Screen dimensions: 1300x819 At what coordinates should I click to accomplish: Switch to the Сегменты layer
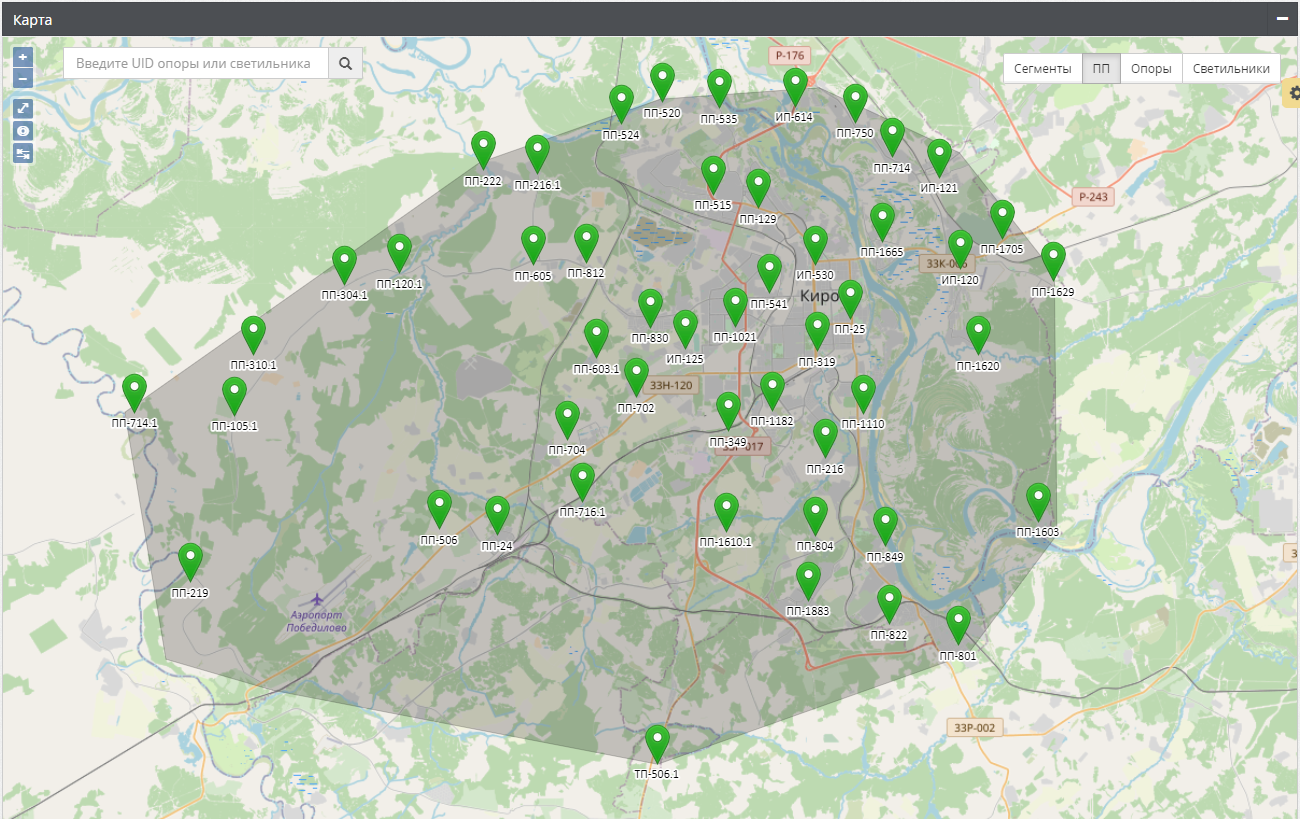tap(1042, 69)
